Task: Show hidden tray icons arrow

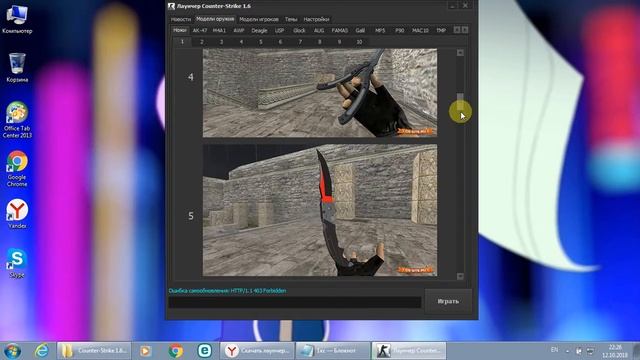Action: pos(567,351)
